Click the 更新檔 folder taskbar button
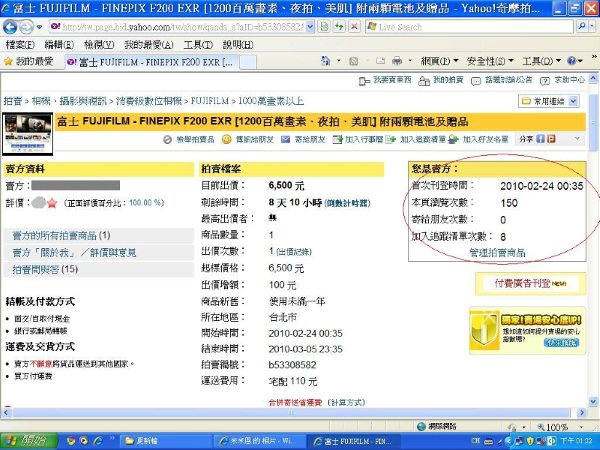600x450 pixels. coord(164,441)
